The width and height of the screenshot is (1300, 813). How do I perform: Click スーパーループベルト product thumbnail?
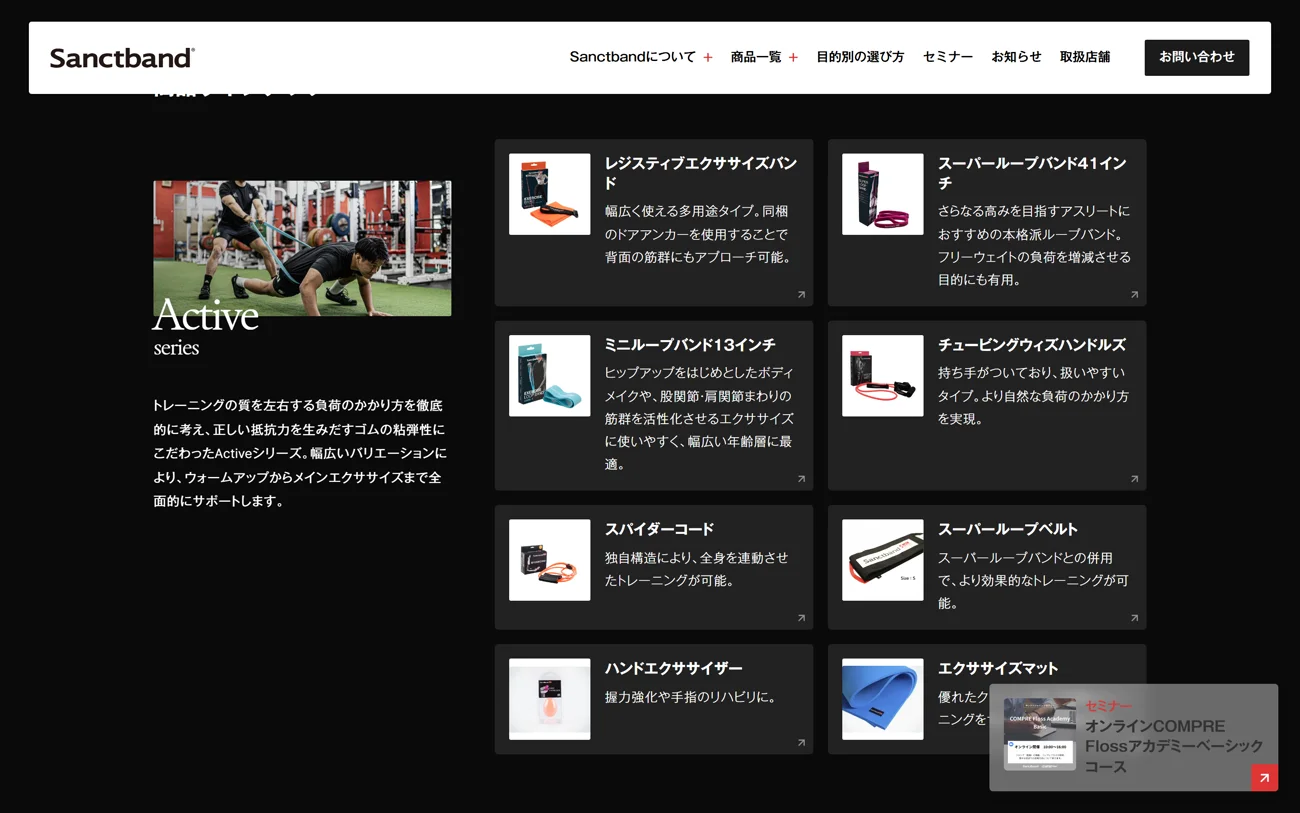(882, 560)
